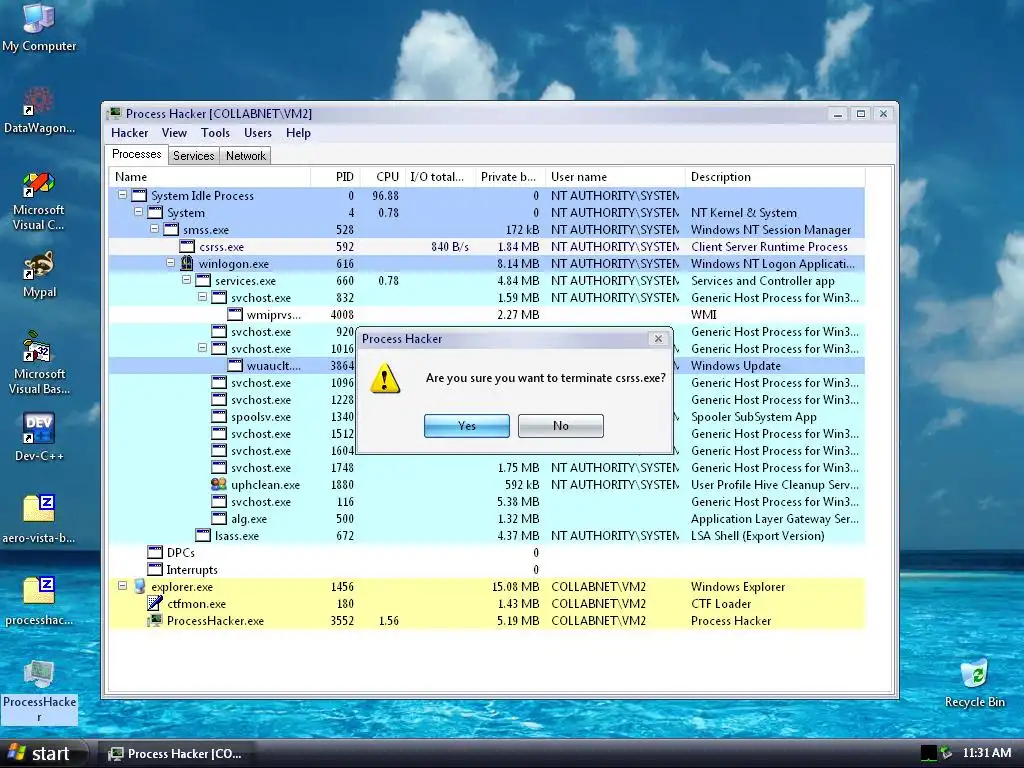Viewport: 1024px width, 768px height.
Task: Click the ProcessHacker.exe process icon
Action: click(x=155, y=620)
